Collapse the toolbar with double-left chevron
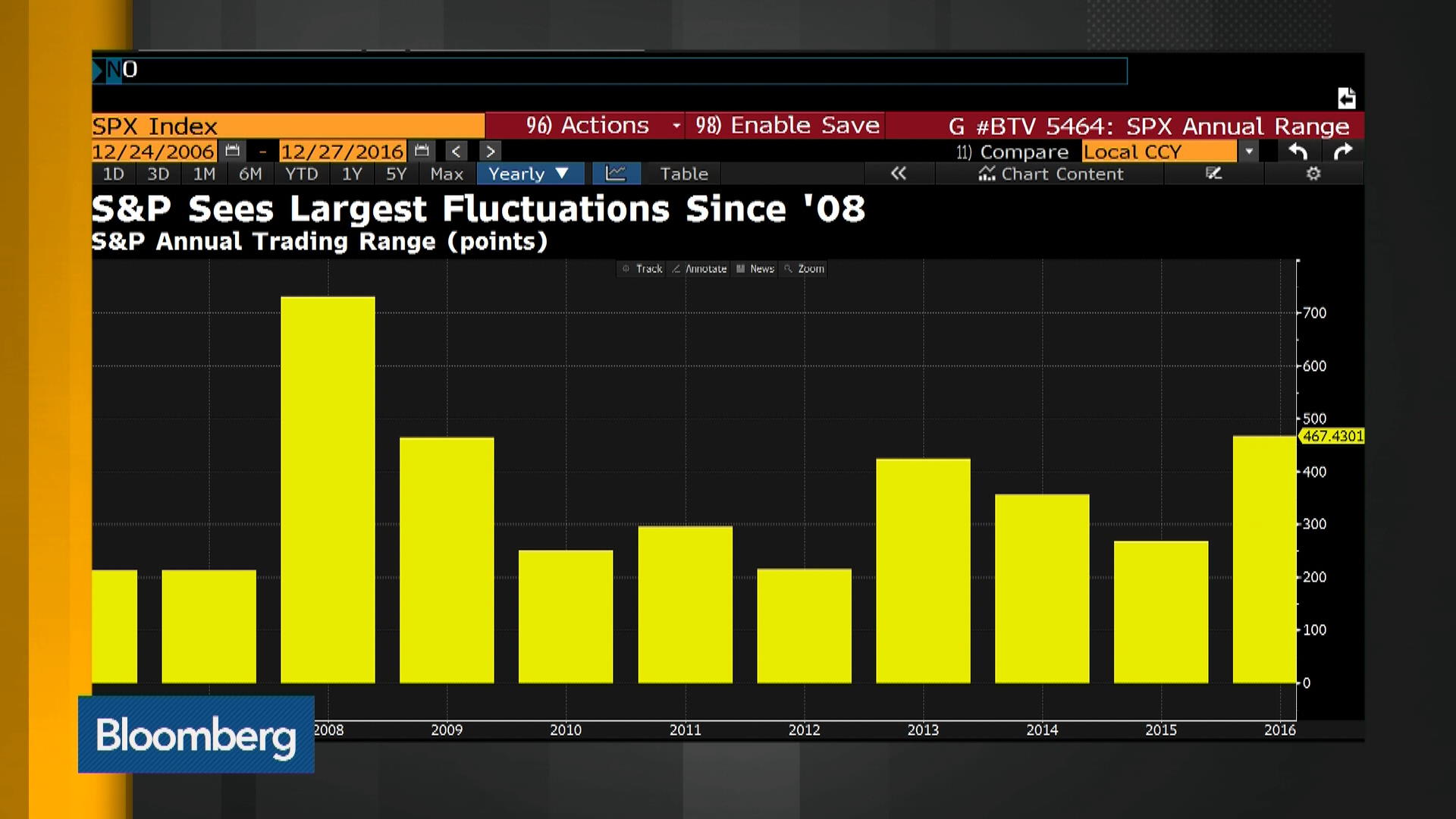This screenshot has width=1456, height=819. 899,174
